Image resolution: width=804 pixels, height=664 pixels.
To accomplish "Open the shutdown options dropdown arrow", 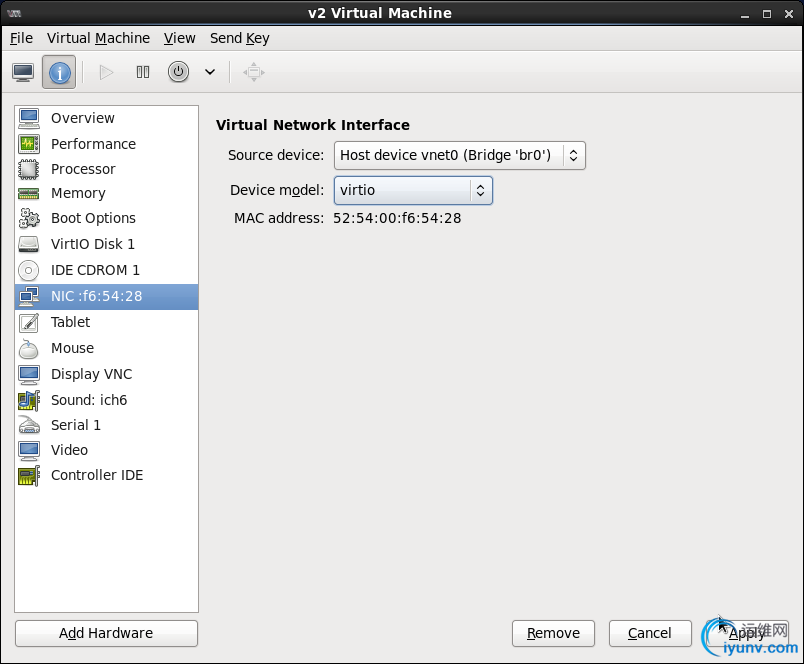I will coord(210,72).
